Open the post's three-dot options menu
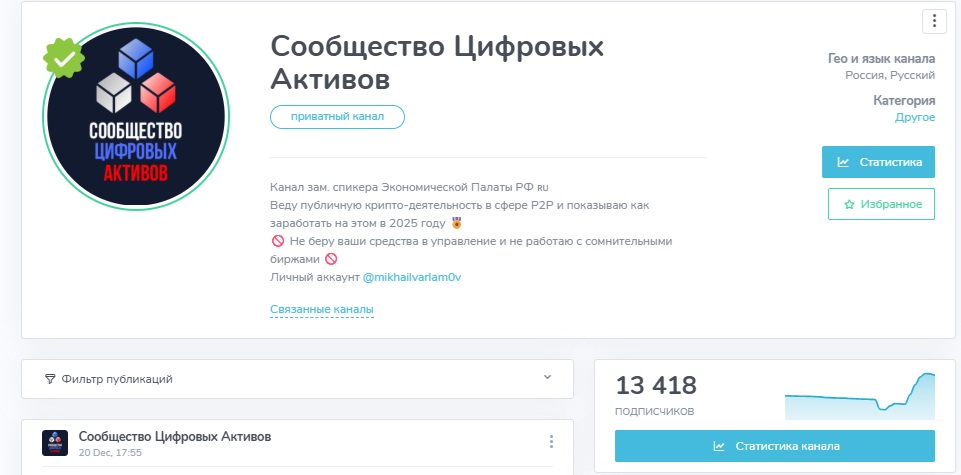The width and height of the screenshot is (961, 475). [x=551, y=442]
